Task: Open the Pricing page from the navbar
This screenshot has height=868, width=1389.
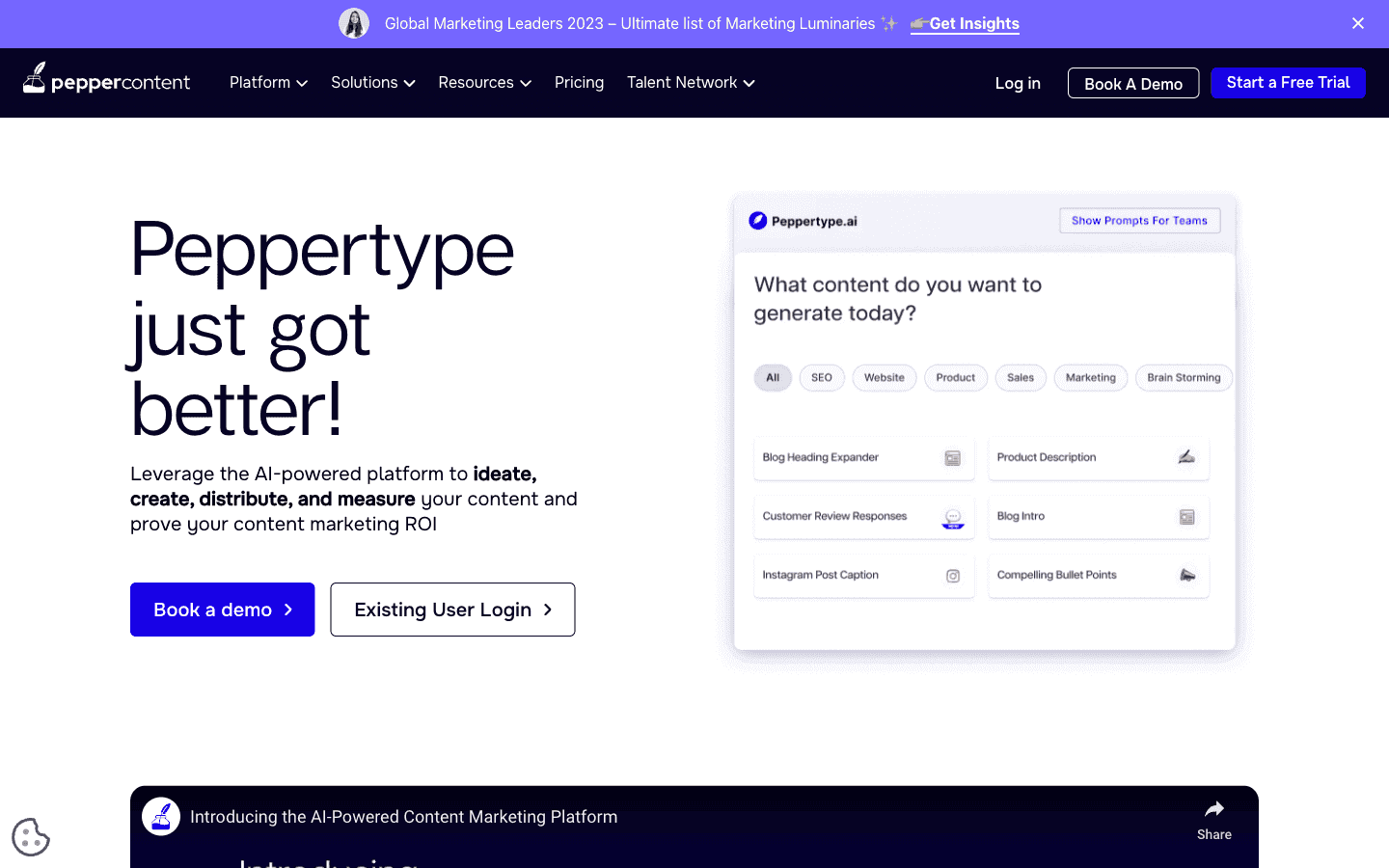Action: tap(579, 83)
